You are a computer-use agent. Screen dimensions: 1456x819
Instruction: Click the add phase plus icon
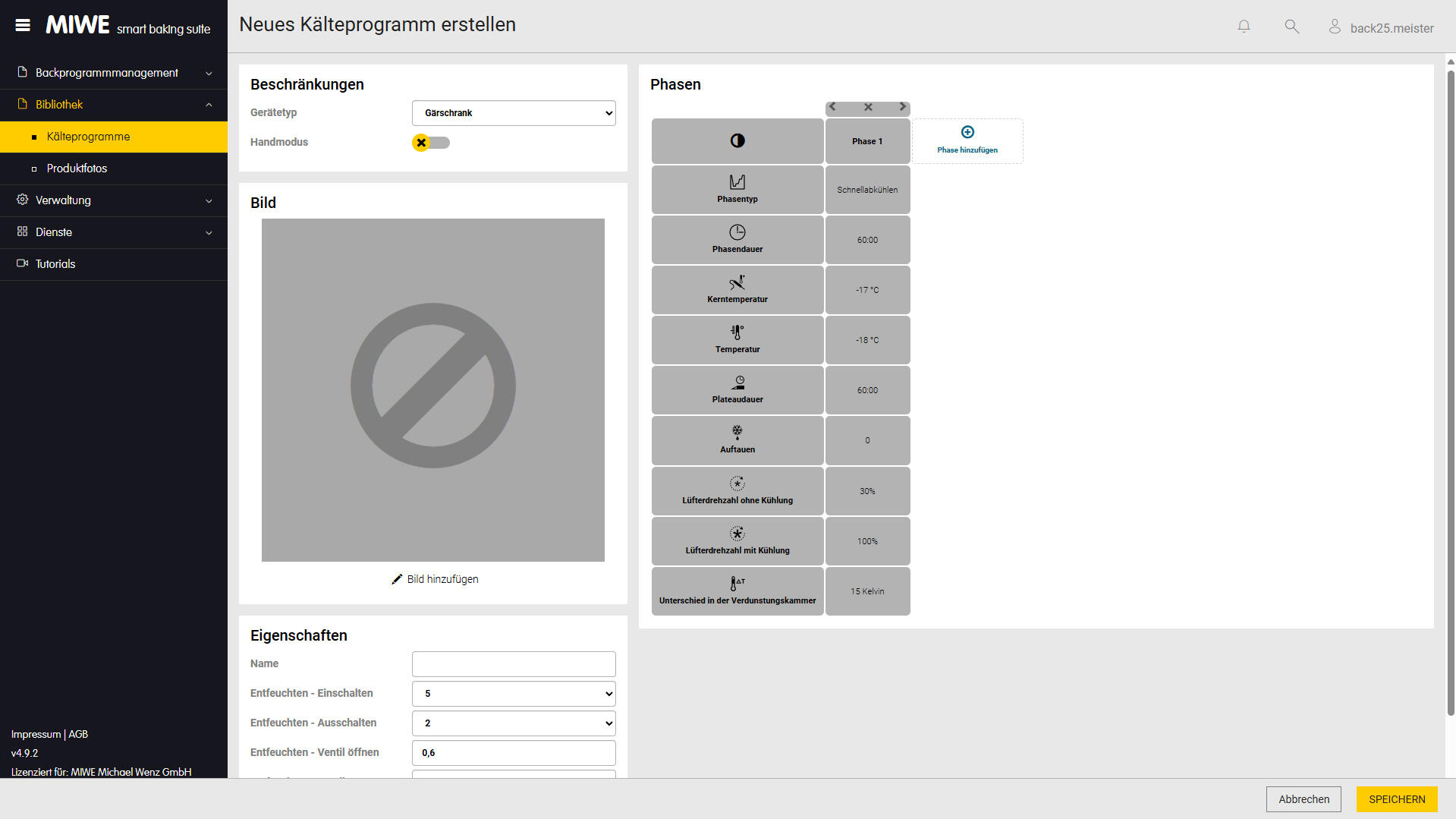tap(967, 132)
